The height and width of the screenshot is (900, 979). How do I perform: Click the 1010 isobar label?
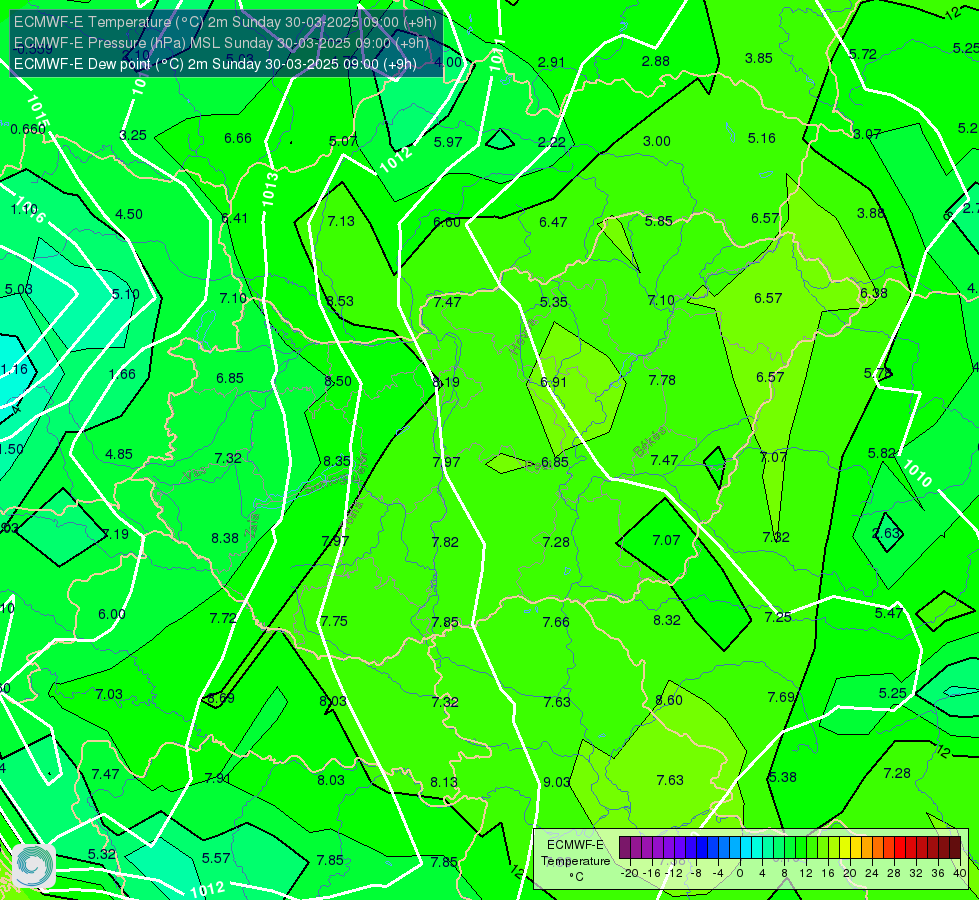[x=918, y=473]
